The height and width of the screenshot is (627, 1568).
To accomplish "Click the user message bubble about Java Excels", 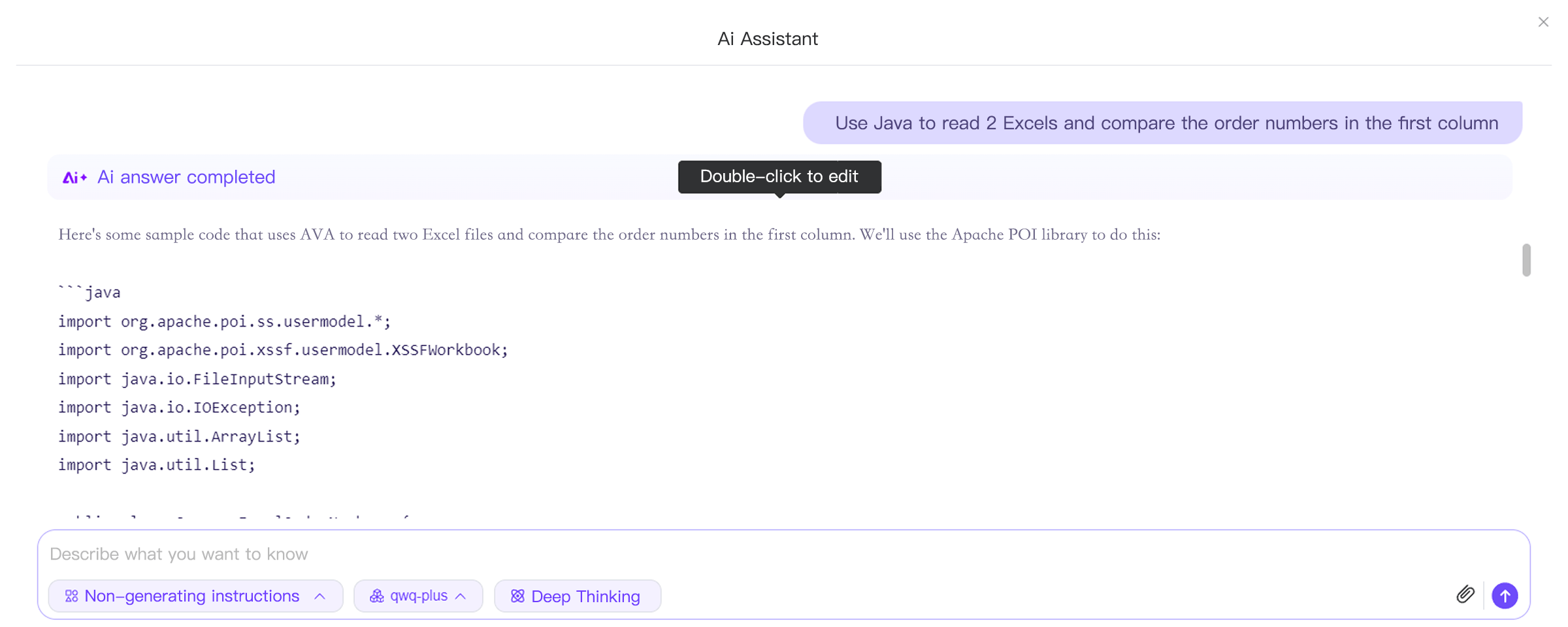I will tap(1162, 123).
